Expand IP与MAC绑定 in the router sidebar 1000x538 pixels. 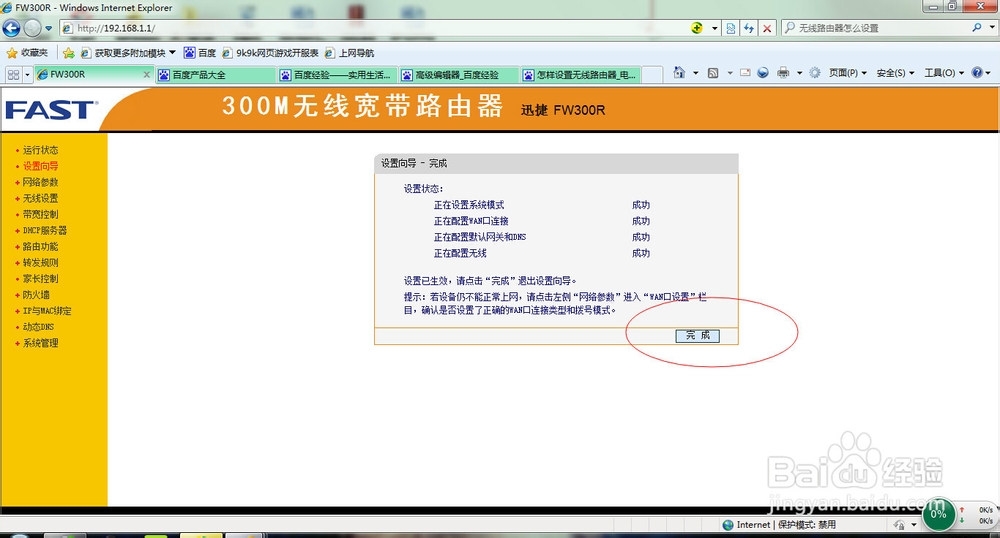coord(47,311)
